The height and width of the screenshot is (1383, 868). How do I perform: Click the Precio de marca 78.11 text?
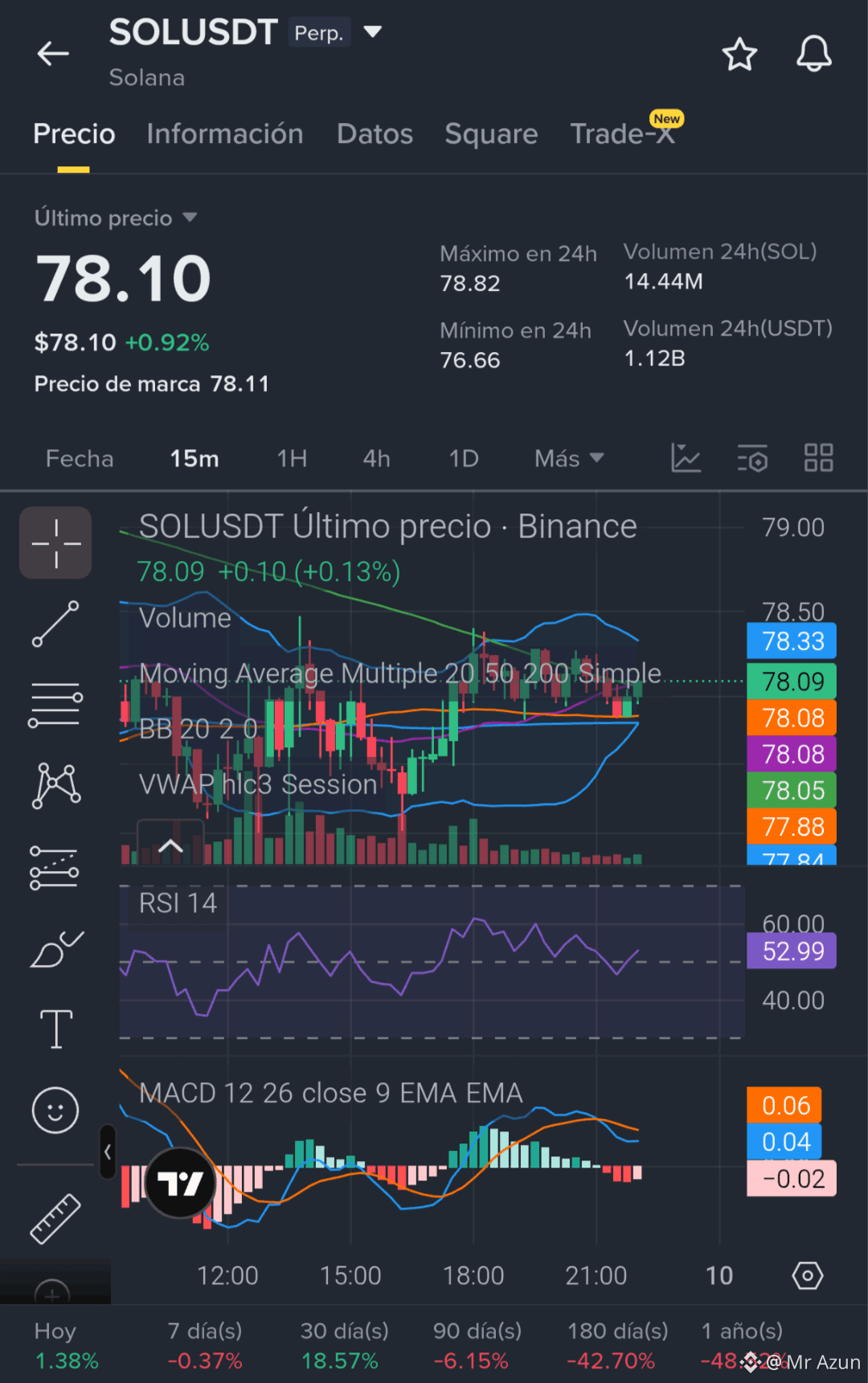[151, 384]
